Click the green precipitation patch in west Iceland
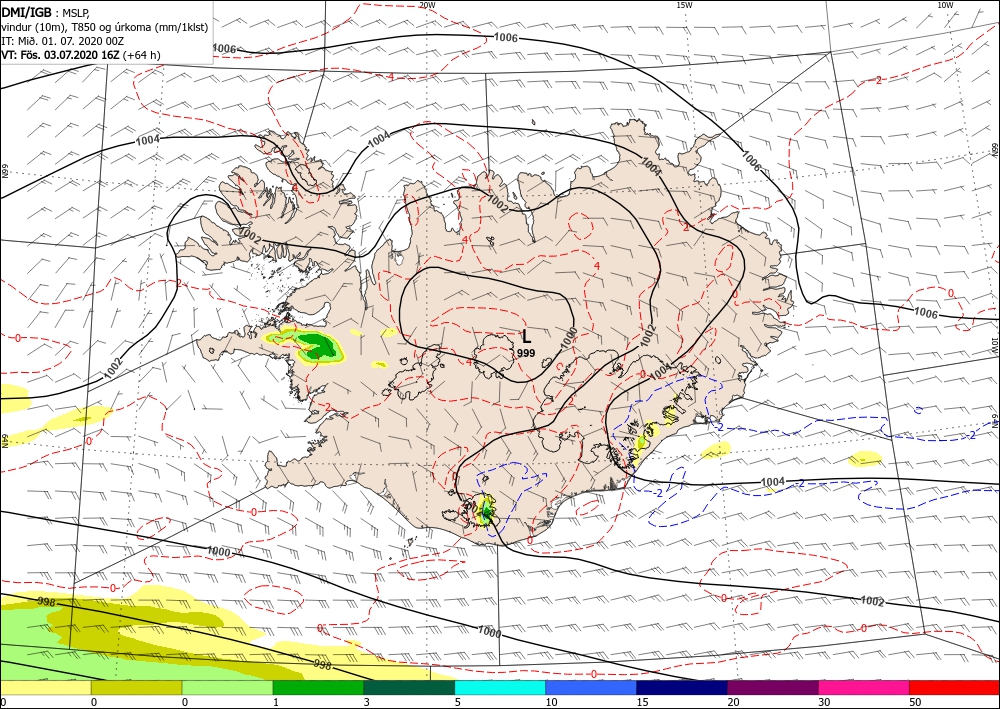The width and height of the screenshot is (1000, 709). [x=317, y=346]
